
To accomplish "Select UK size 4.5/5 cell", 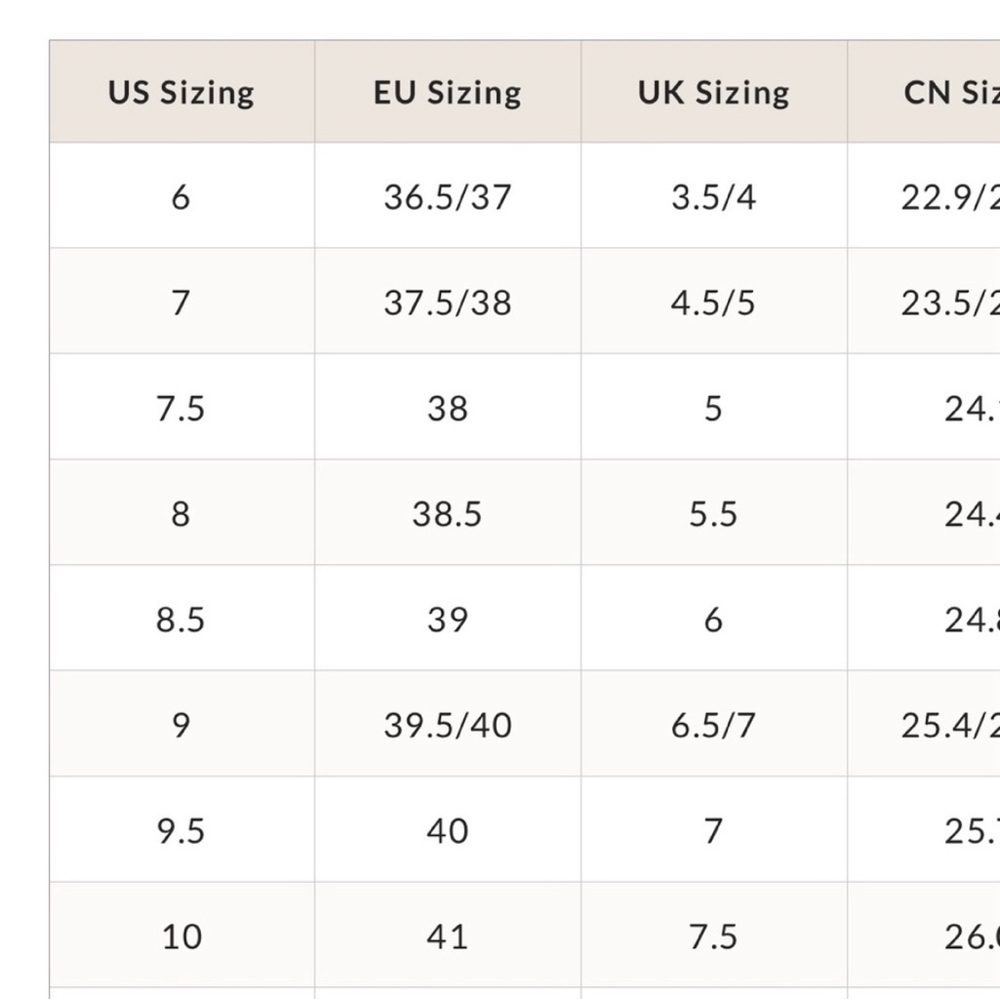I will [x=713, y=302].
